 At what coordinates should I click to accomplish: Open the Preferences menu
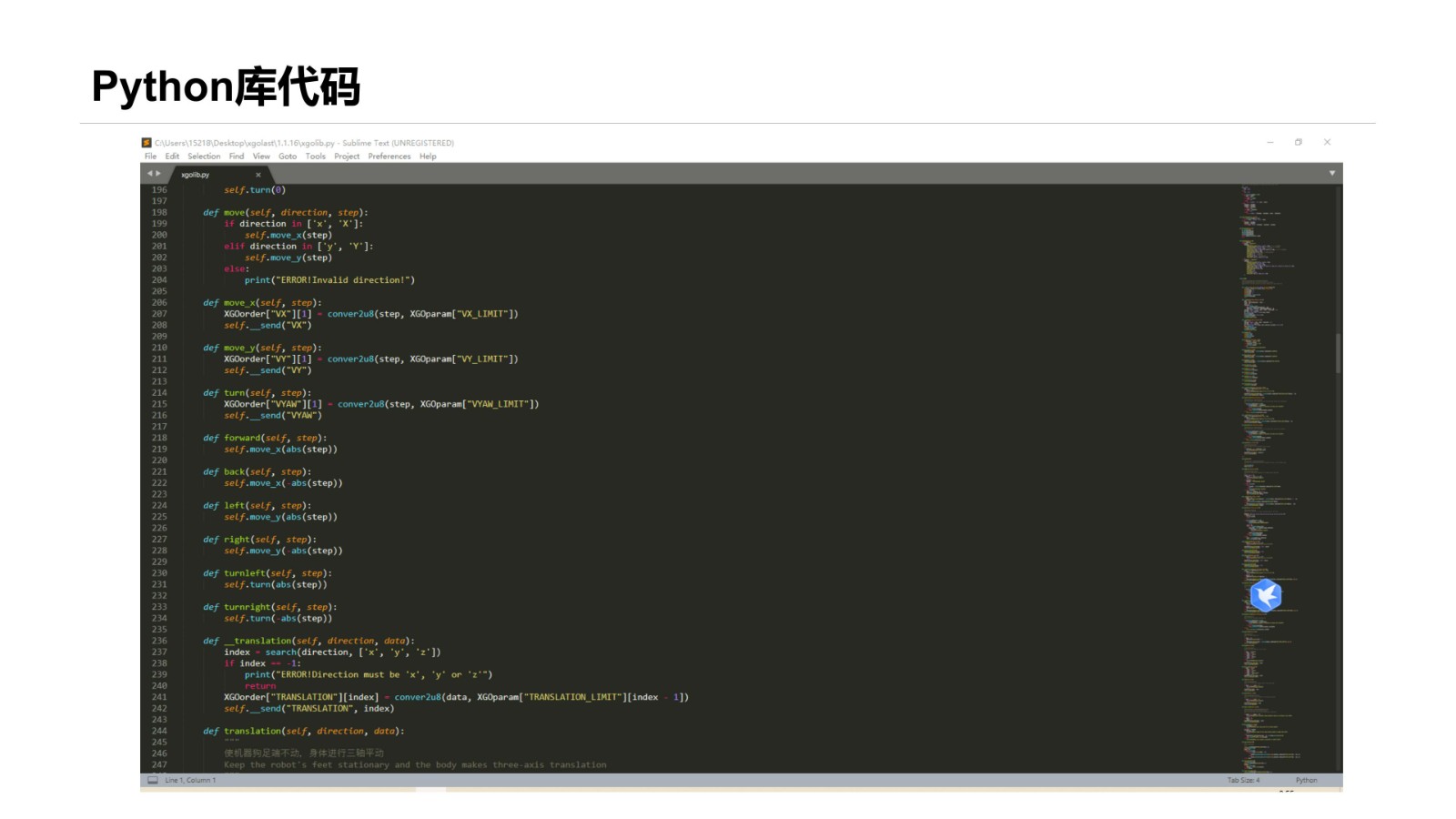[389, 157]
